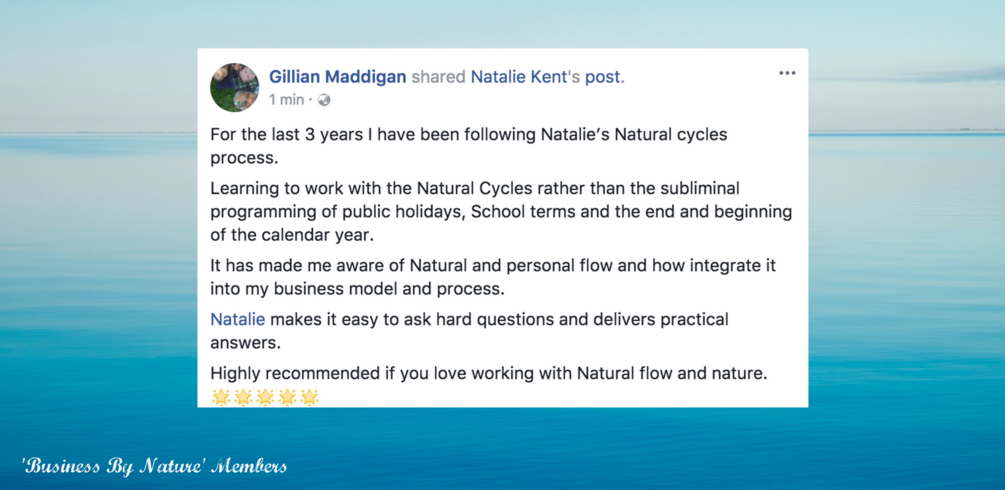The width and height of the screenshot is (1005, 490).
Task: Open Gillian Maddigan's profile name link
Action: [337, 77]
